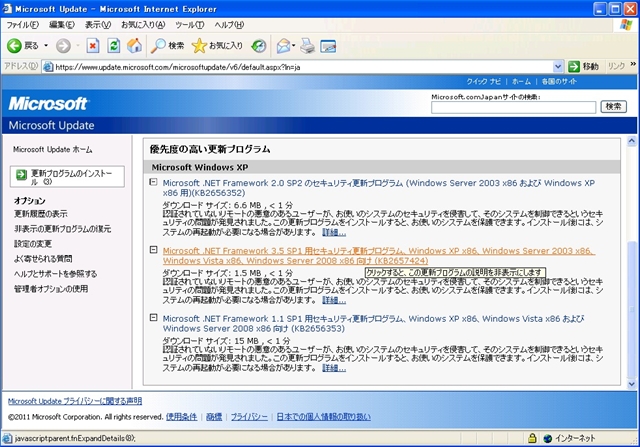Click the 商標 footer link
The image size is (640, 447).
click(214, 417)
